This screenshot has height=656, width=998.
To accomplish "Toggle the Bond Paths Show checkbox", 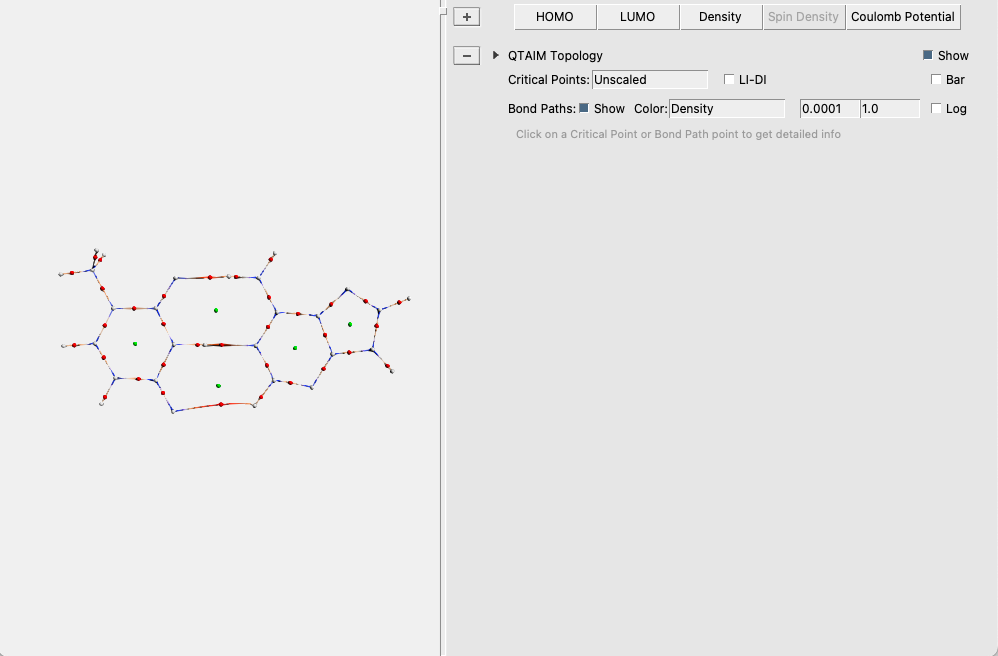I will click(x=585, y=108).
